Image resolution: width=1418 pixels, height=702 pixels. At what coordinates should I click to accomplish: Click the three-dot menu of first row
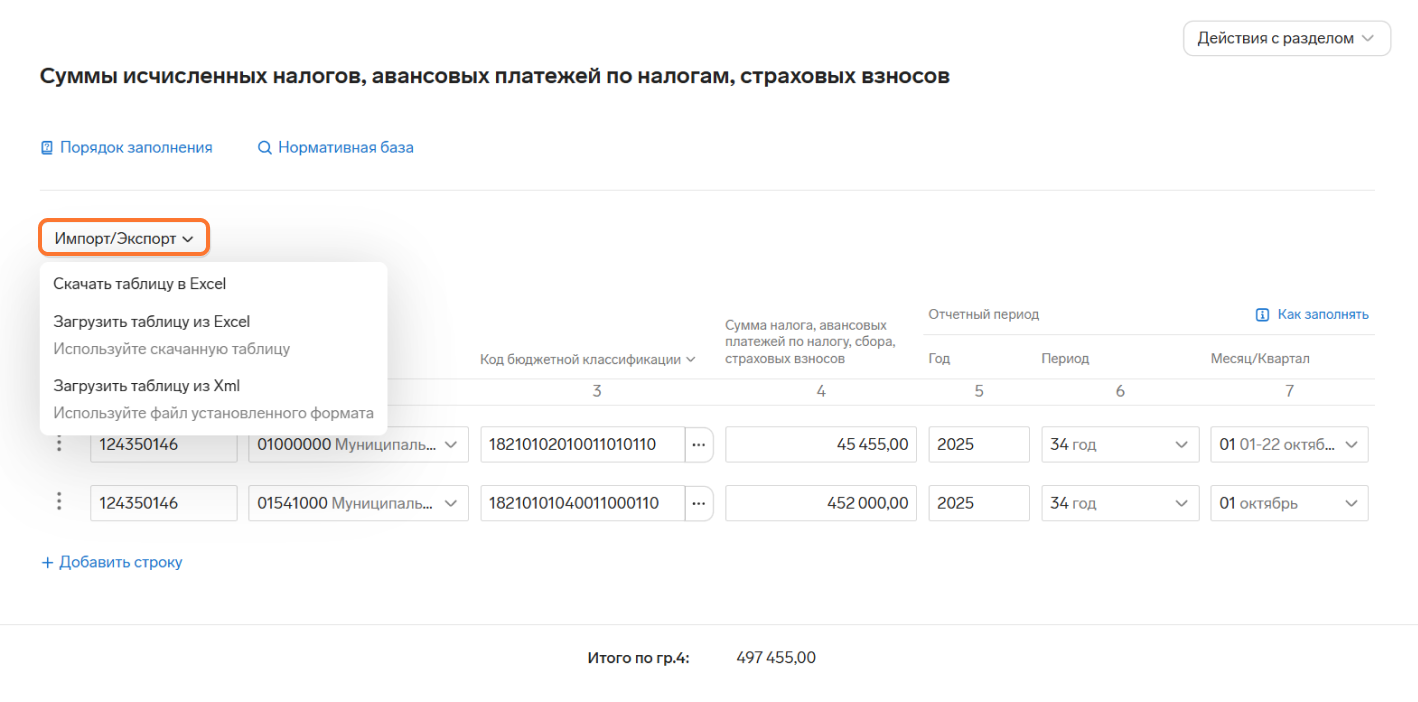point(60,444)
